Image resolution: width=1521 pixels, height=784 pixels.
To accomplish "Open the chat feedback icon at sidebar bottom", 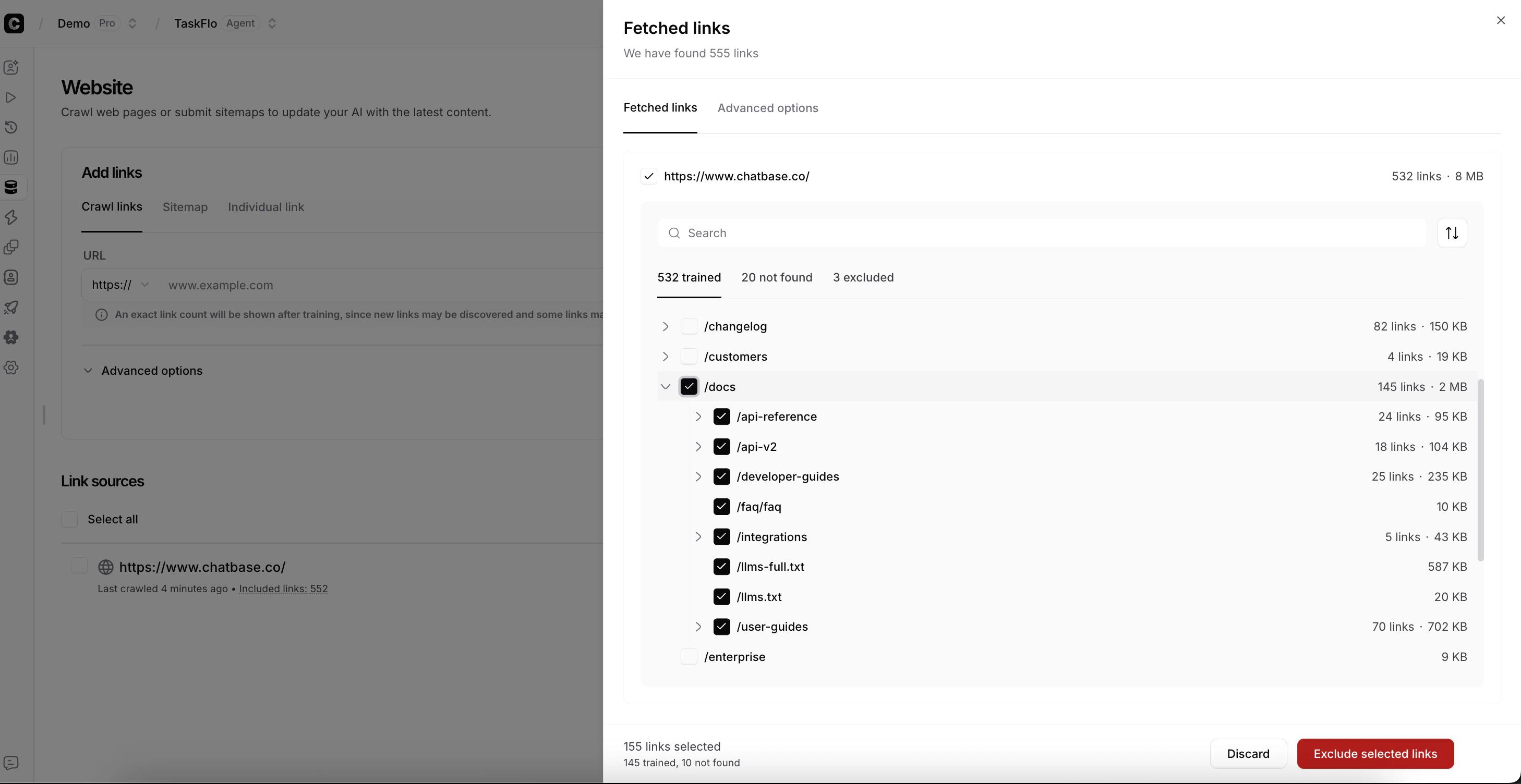I will pos(11,763).
